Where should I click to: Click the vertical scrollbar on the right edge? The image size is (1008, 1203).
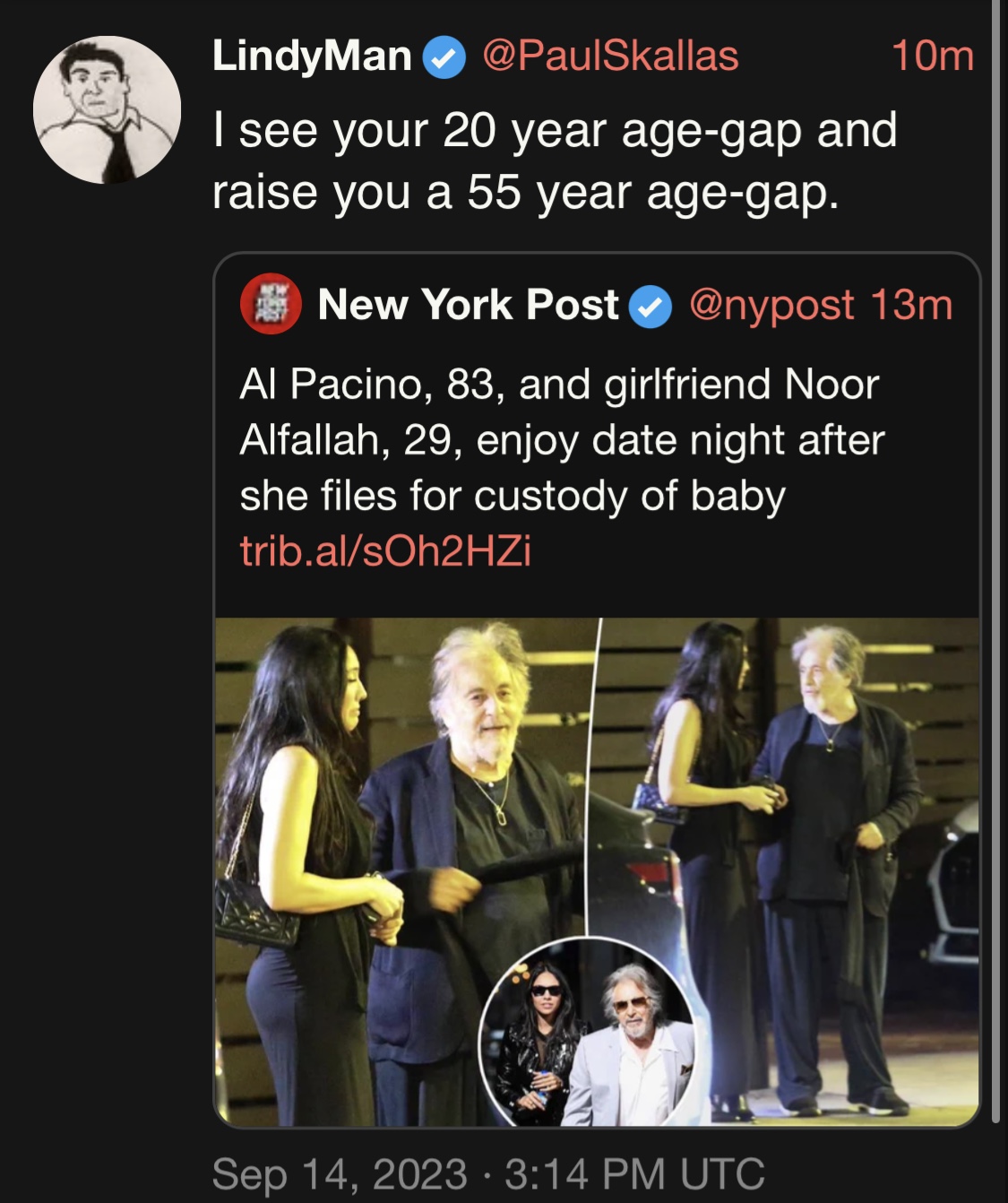[x=995, y=538]
